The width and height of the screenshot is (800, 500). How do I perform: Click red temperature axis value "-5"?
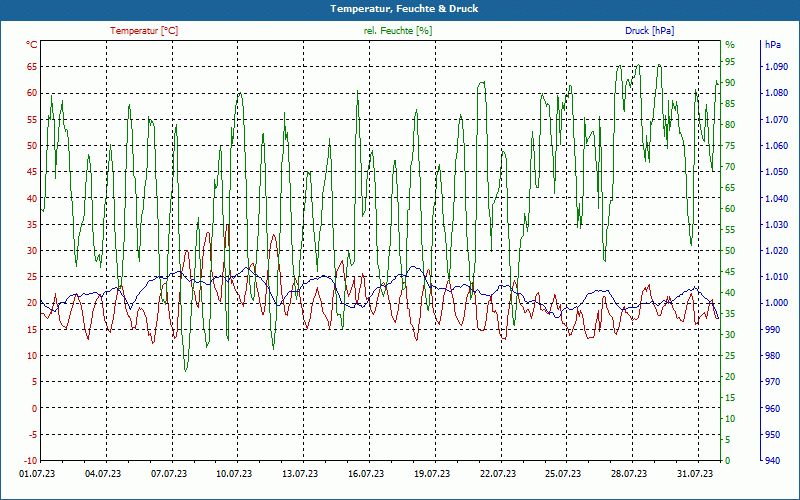pos(33,435)
